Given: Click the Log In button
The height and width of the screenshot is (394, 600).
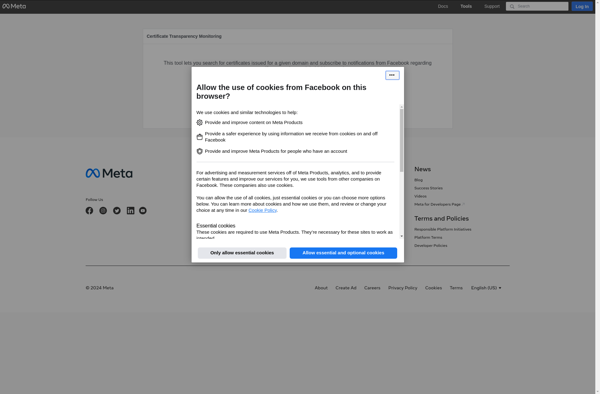Looking at the screenshot, I should tap(582, 6).
